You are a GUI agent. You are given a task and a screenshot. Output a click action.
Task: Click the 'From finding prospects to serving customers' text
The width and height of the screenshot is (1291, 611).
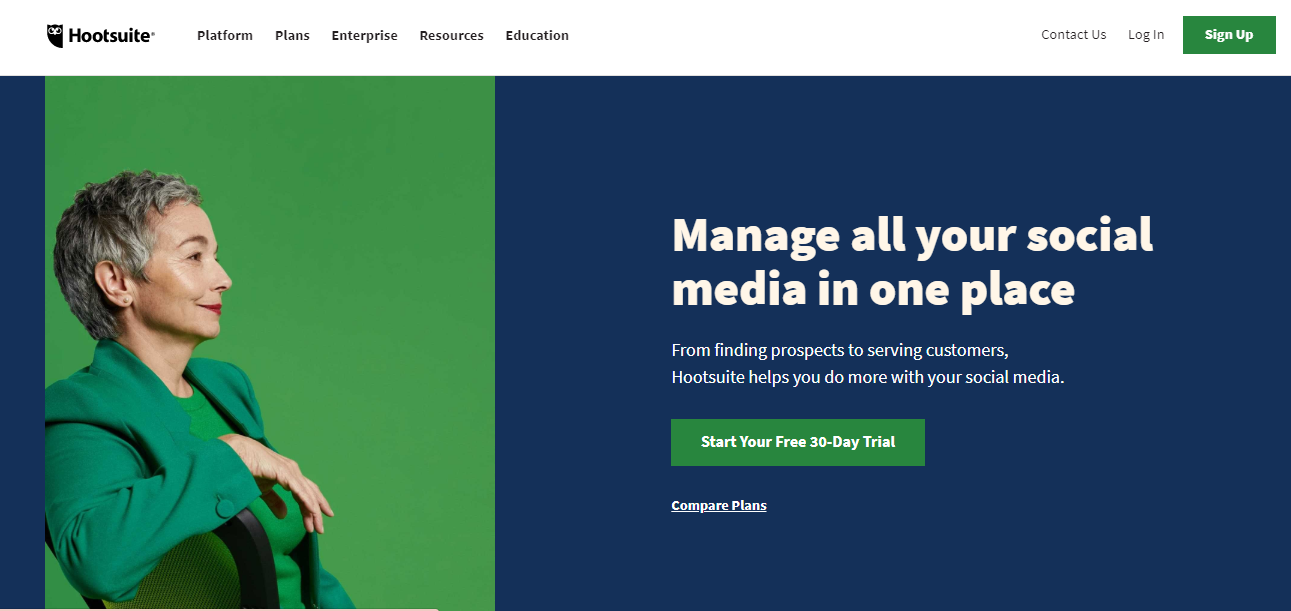tap(840, 350)
